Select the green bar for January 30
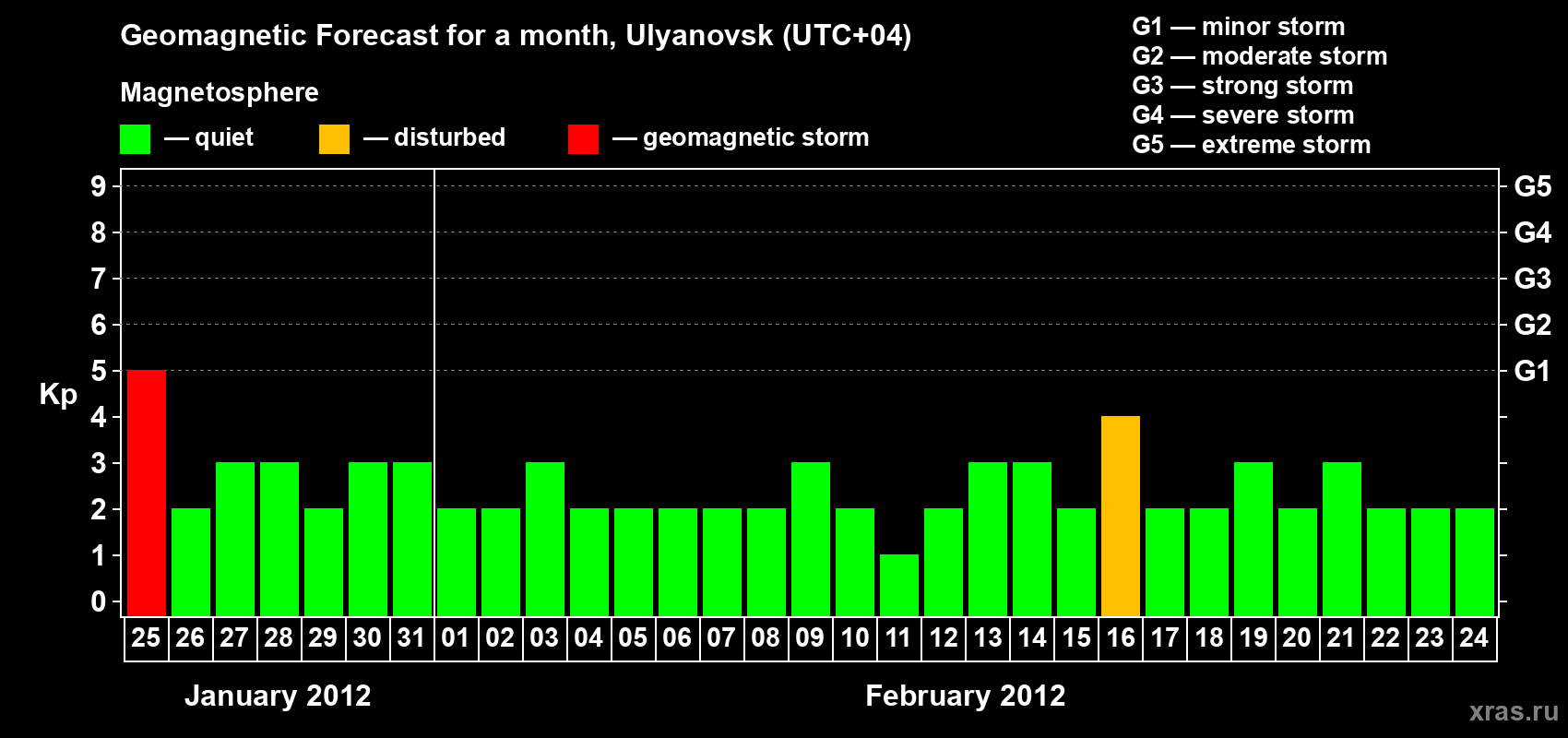The image size is (1568, 738). coord(368,539)
